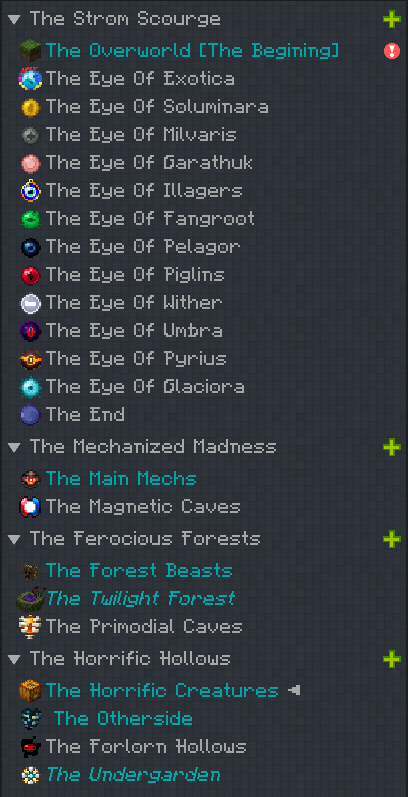Select the magnet icon next to Magnetic Caves
The image size is (408, 797).
click(30, 506)
